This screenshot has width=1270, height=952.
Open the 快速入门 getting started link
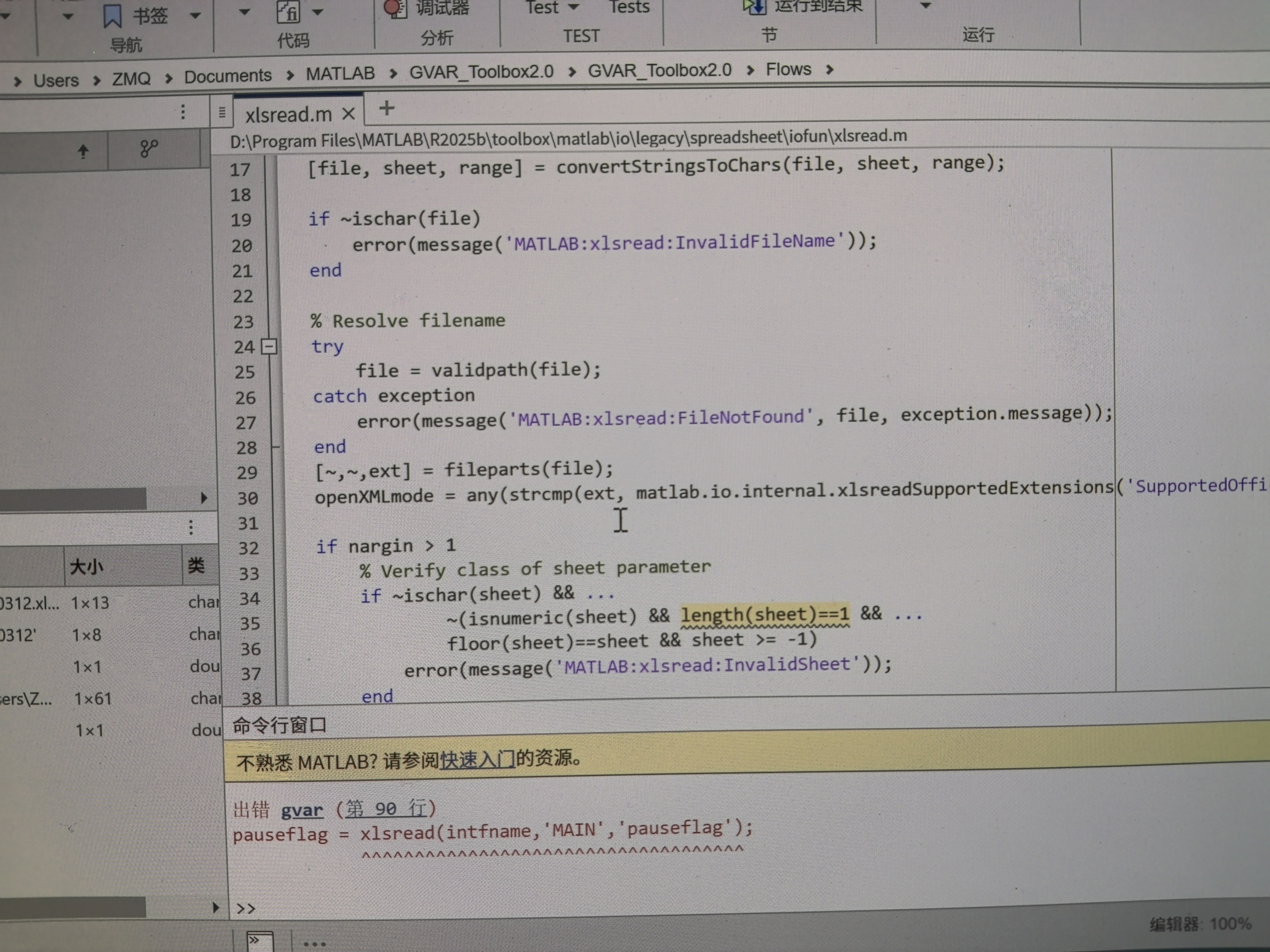pos(477,760)
